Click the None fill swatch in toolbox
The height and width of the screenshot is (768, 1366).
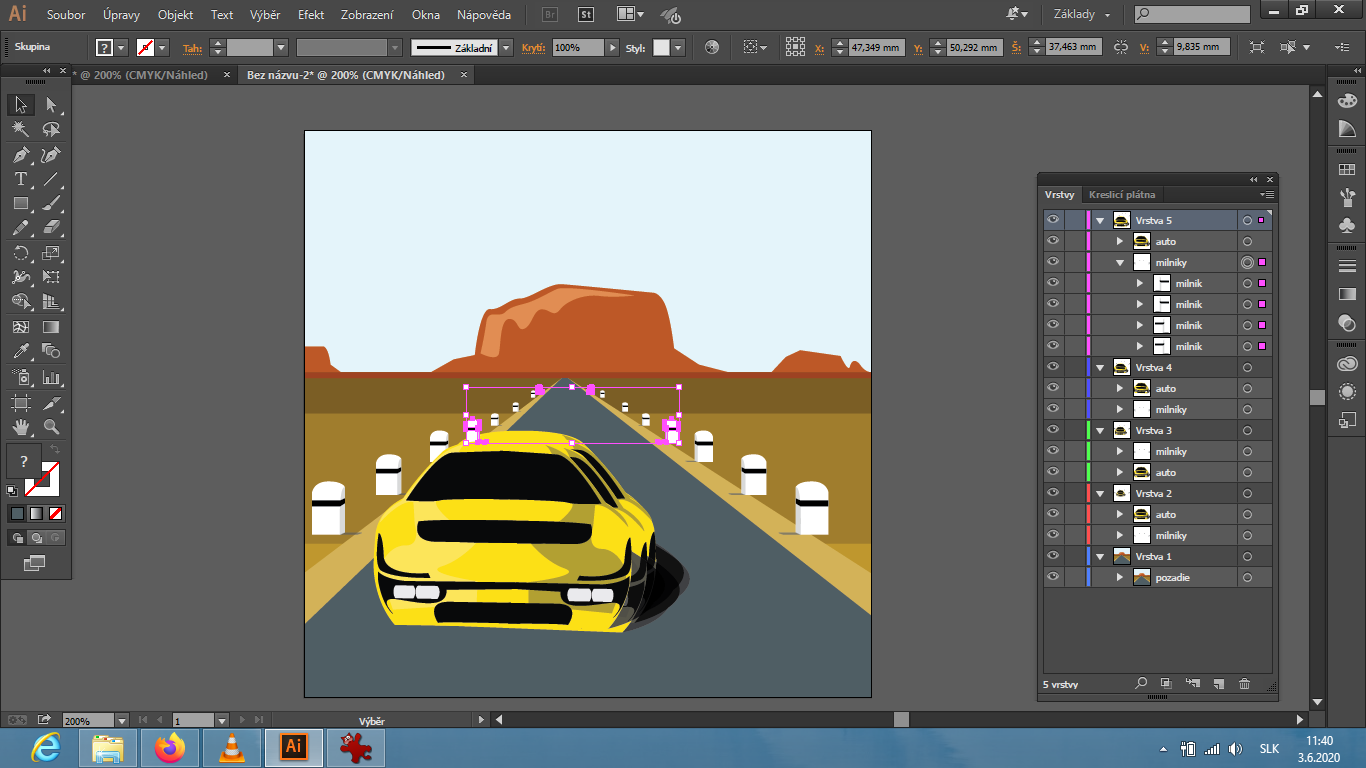coord(56,513)
